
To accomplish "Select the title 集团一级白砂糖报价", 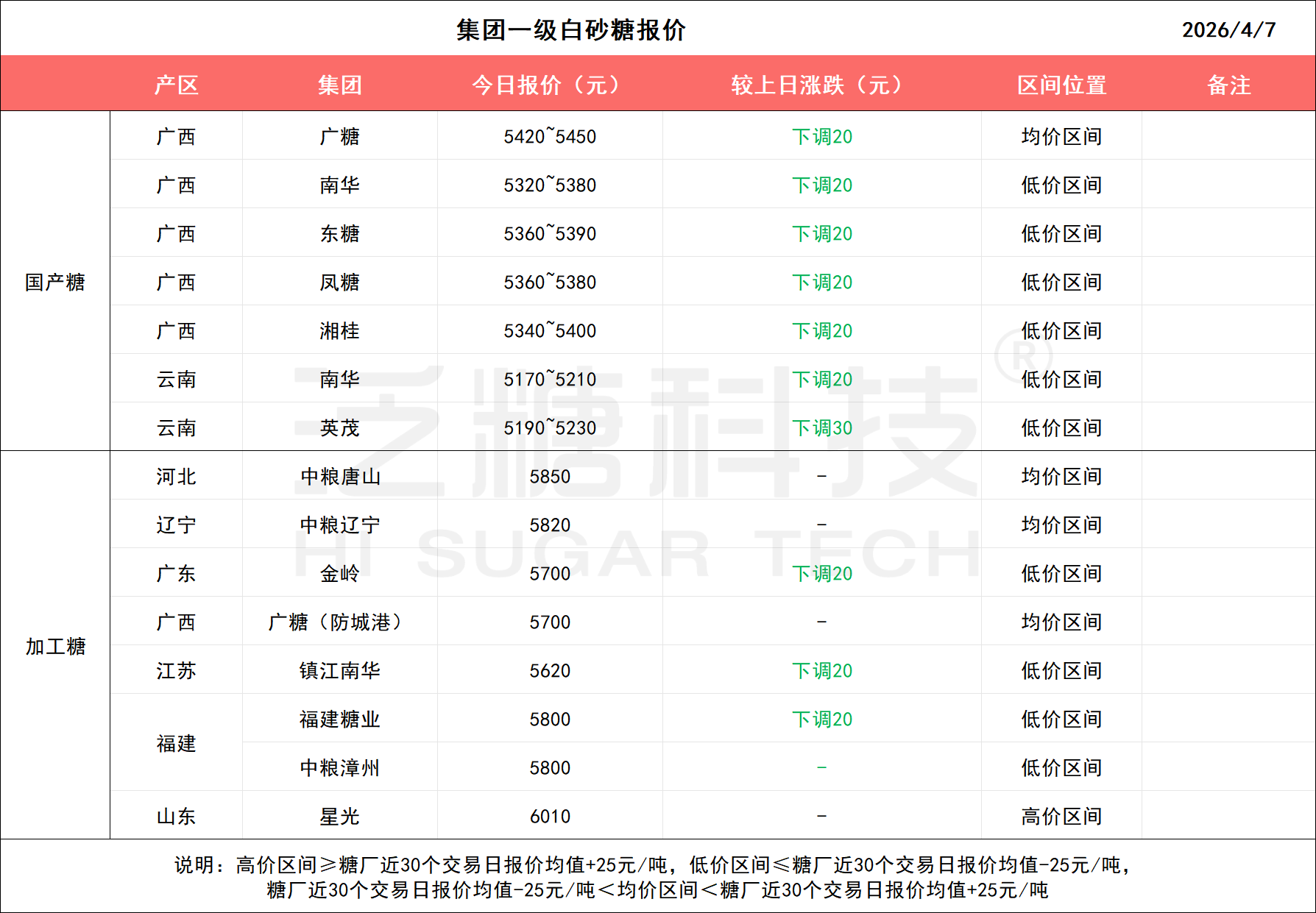I will click(x=570, y=30).
